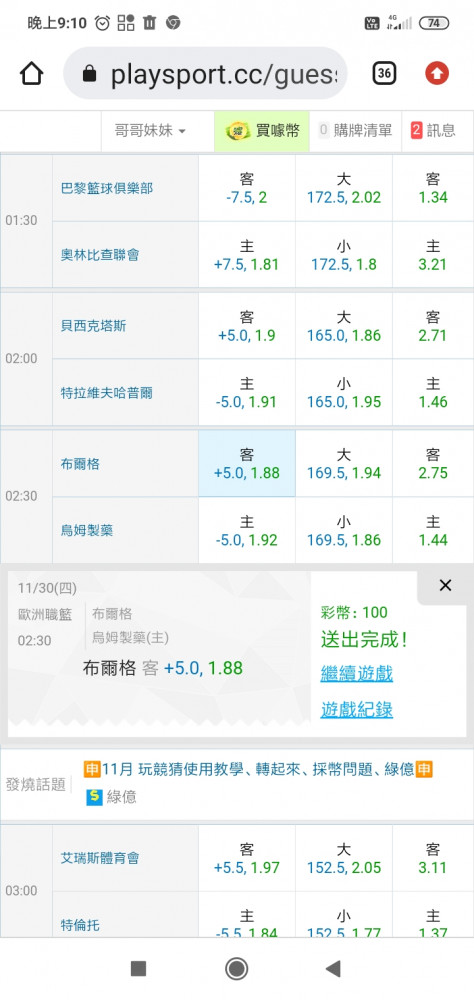Open the browser tab switcher showing 36
This screenshot has width=474, height=1000.
[384, 73]
